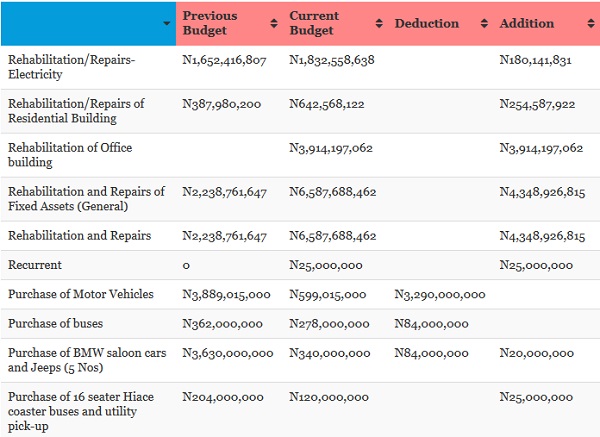This screenshot has width=600, height=437.
Task: Open the dropdown arrow in the blue header cell
Action: tap(166, 23)
